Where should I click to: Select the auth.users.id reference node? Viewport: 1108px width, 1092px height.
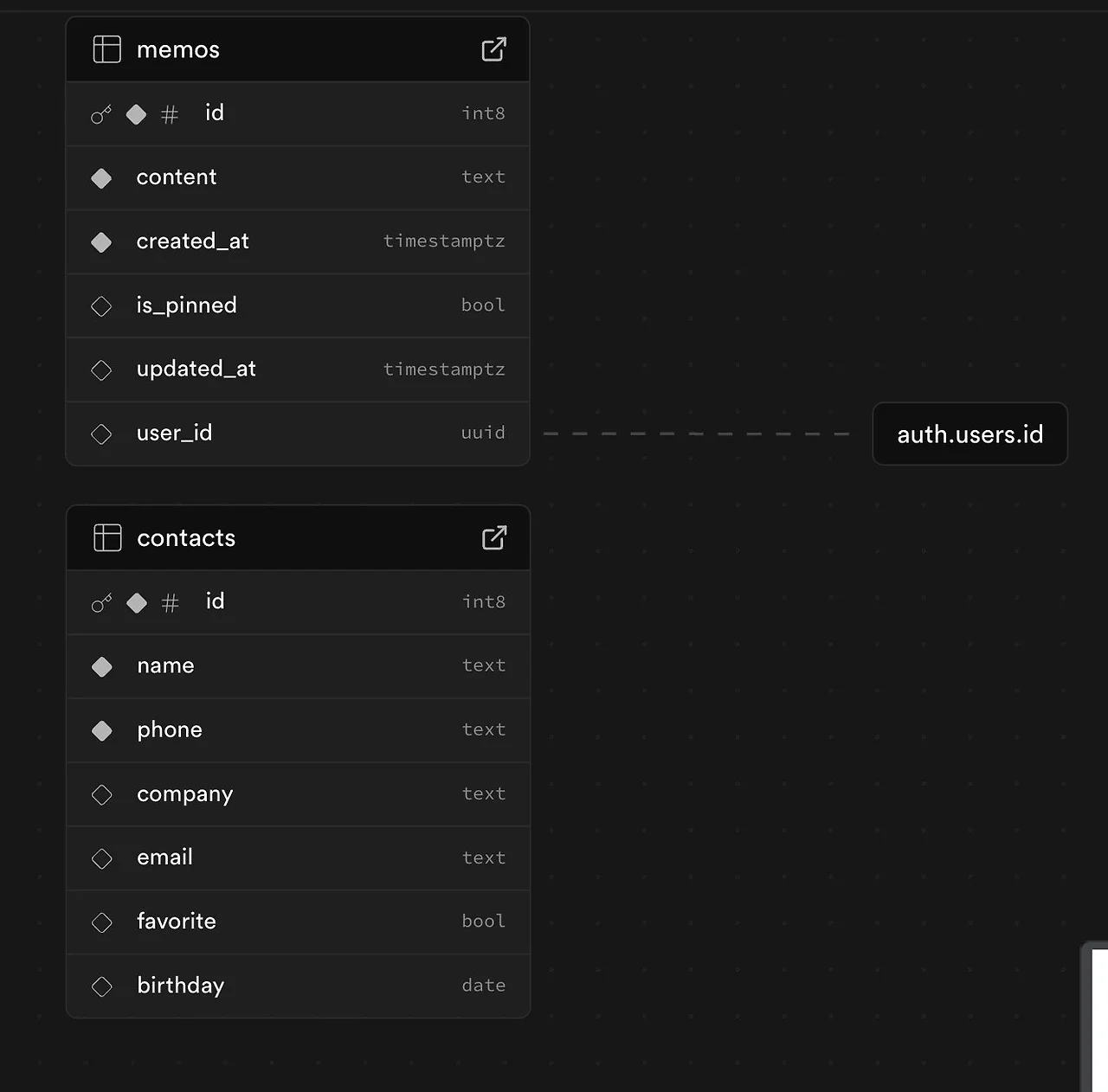pos(970,434)
